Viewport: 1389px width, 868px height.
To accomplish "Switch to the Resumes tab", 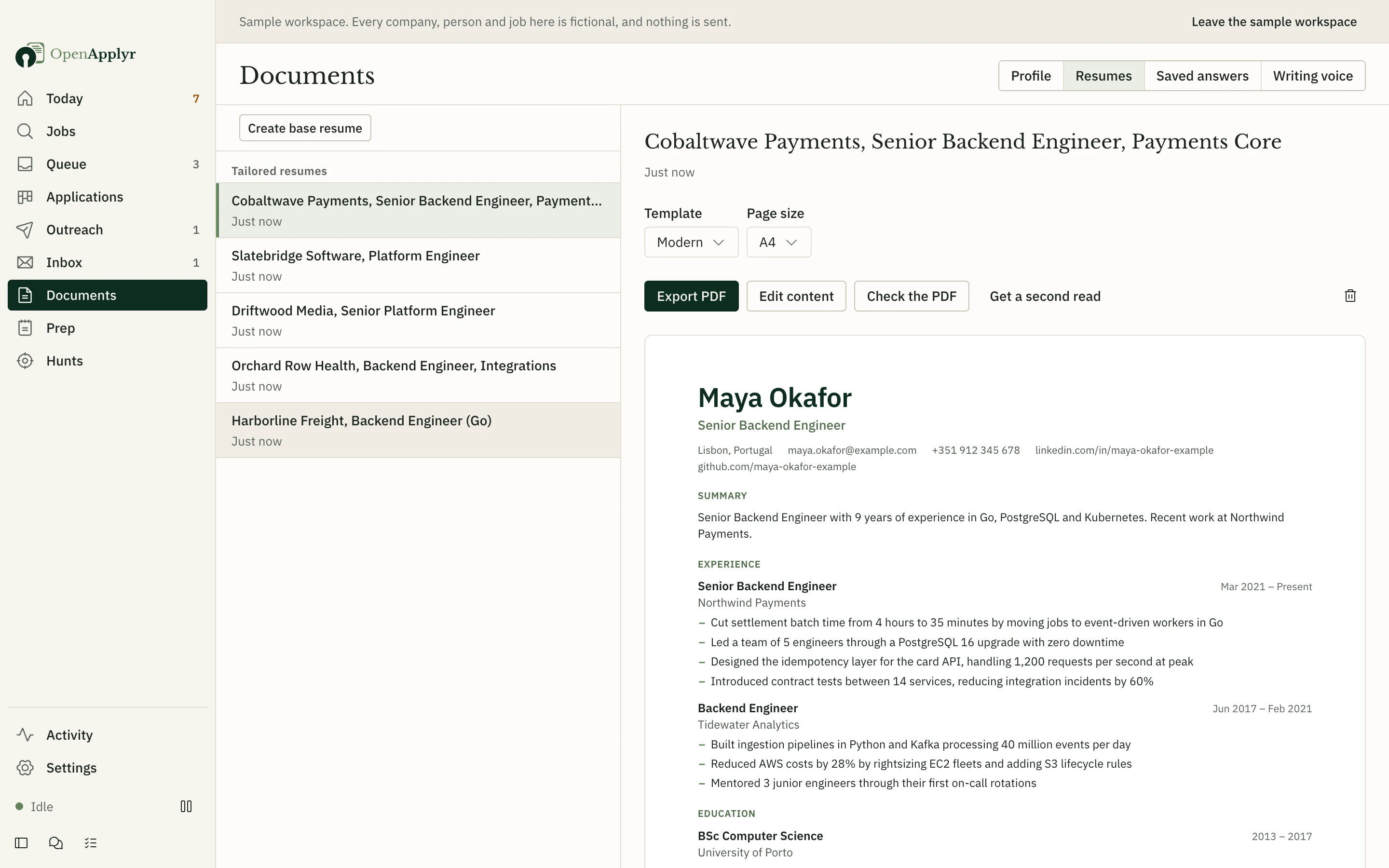I will [x=1103, y=76].
